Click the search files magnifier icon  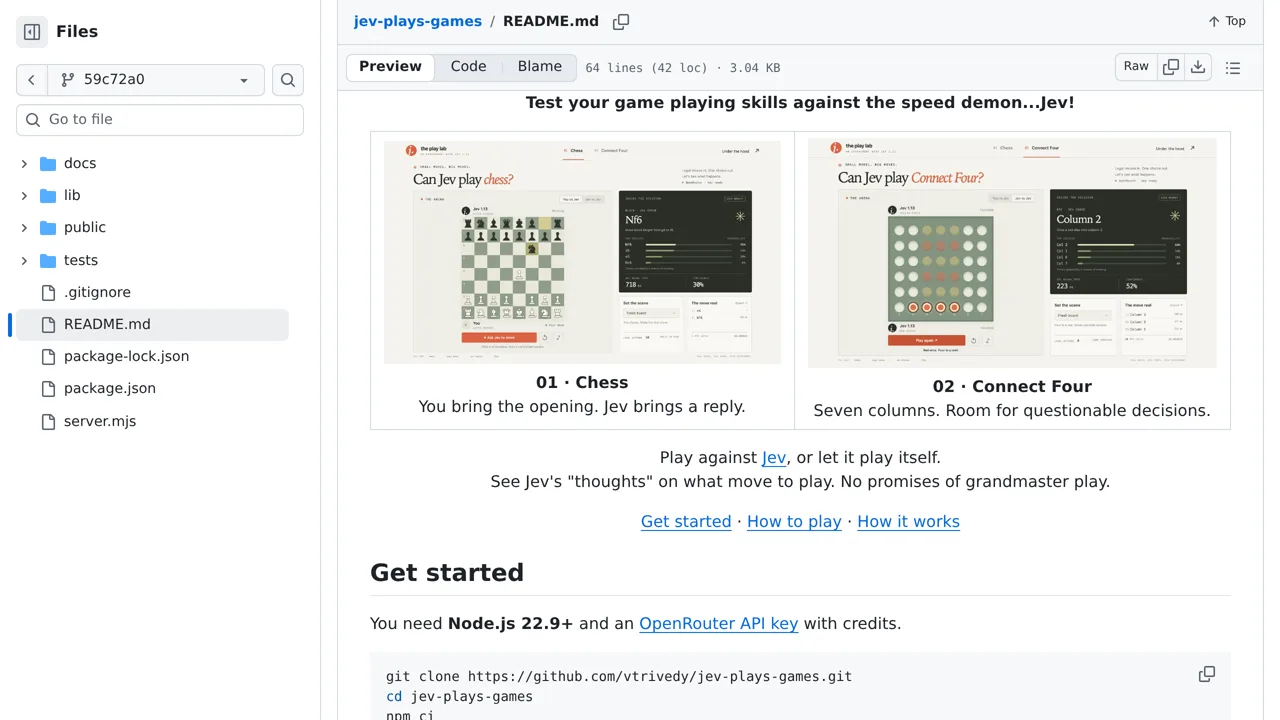pos(288,80)
